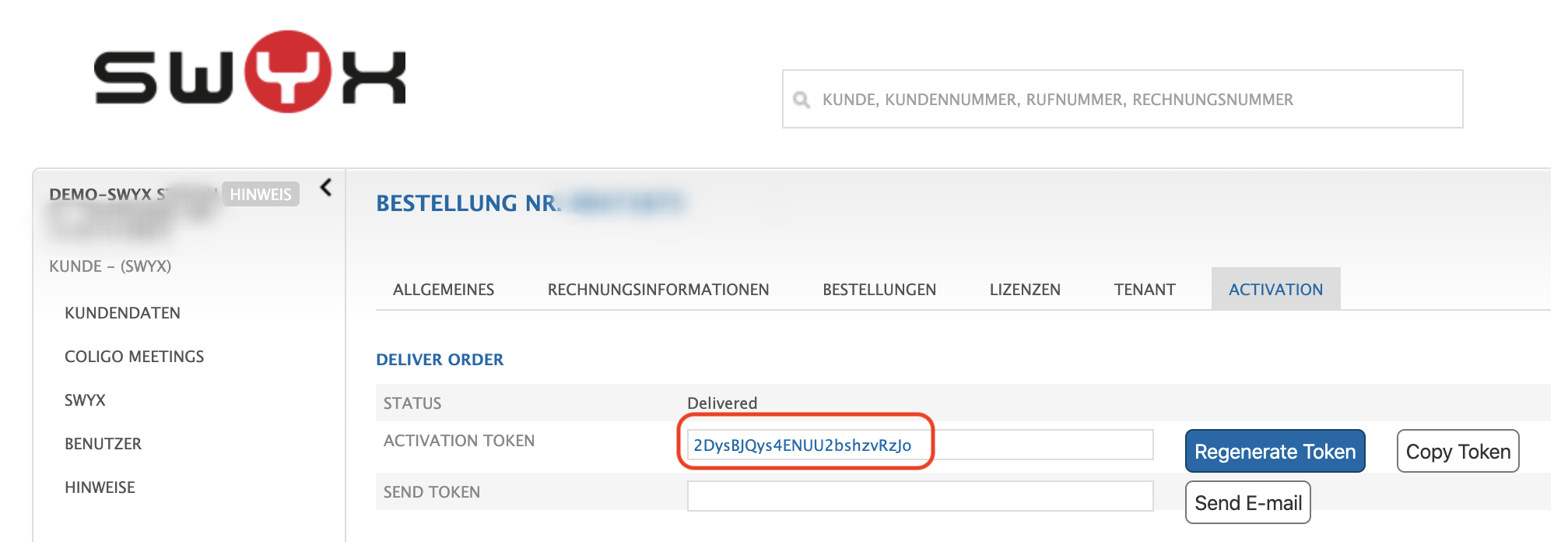Select the Activation tab
This screenshot has width=1568, height=542.
tap(1275, 290)
